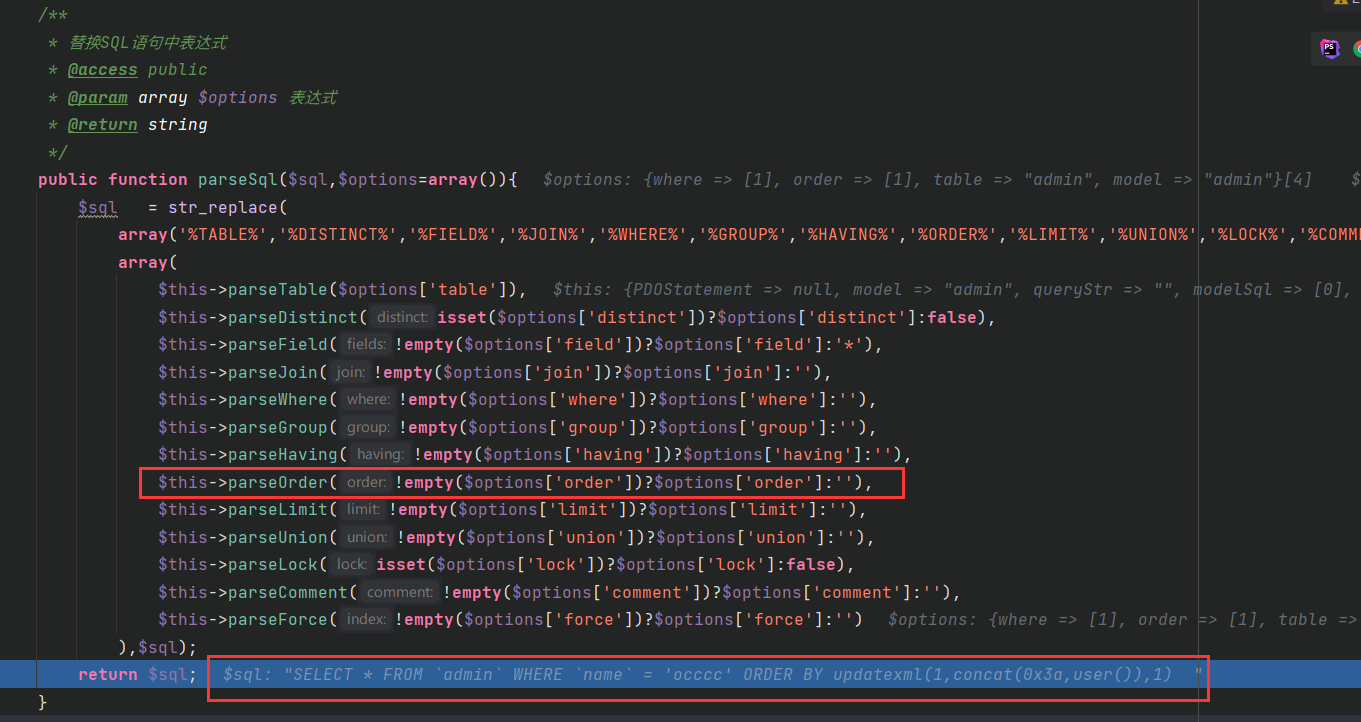Screen dimensions: 1361x722
Task: Open the file in PhpStorm built-in preview
Action: click(1329, 48)
